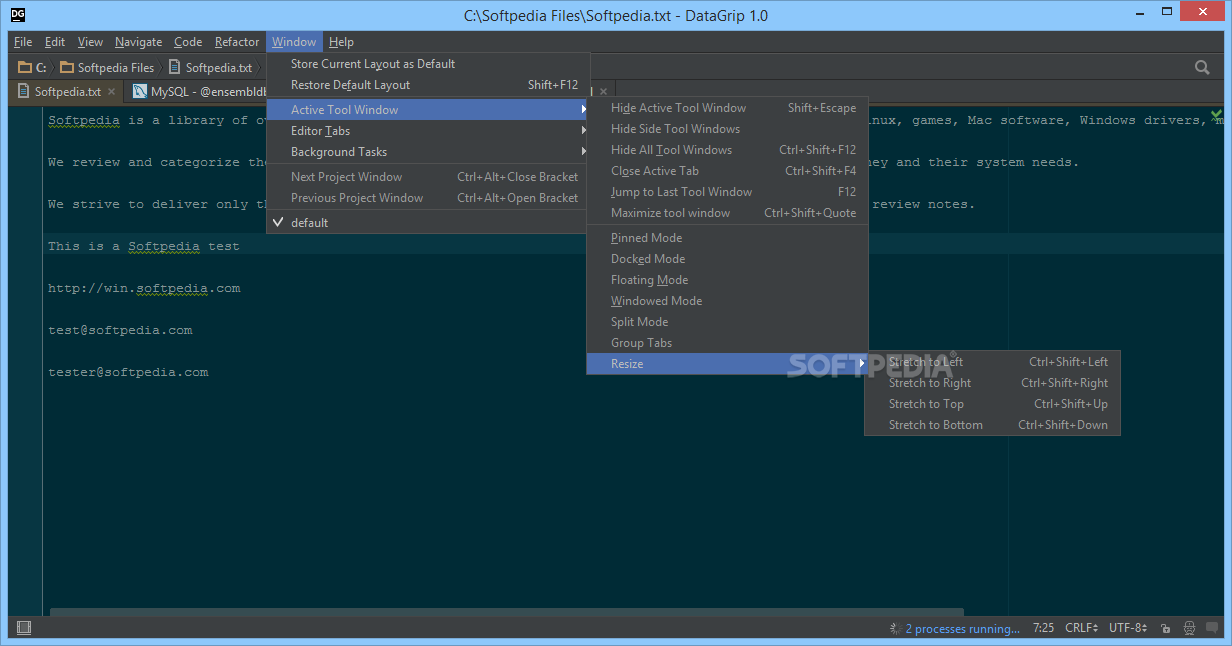This screenshot has height=646, width=1232.
Task: Click the background processes spinner icon
Action: [x=895, y=629]
